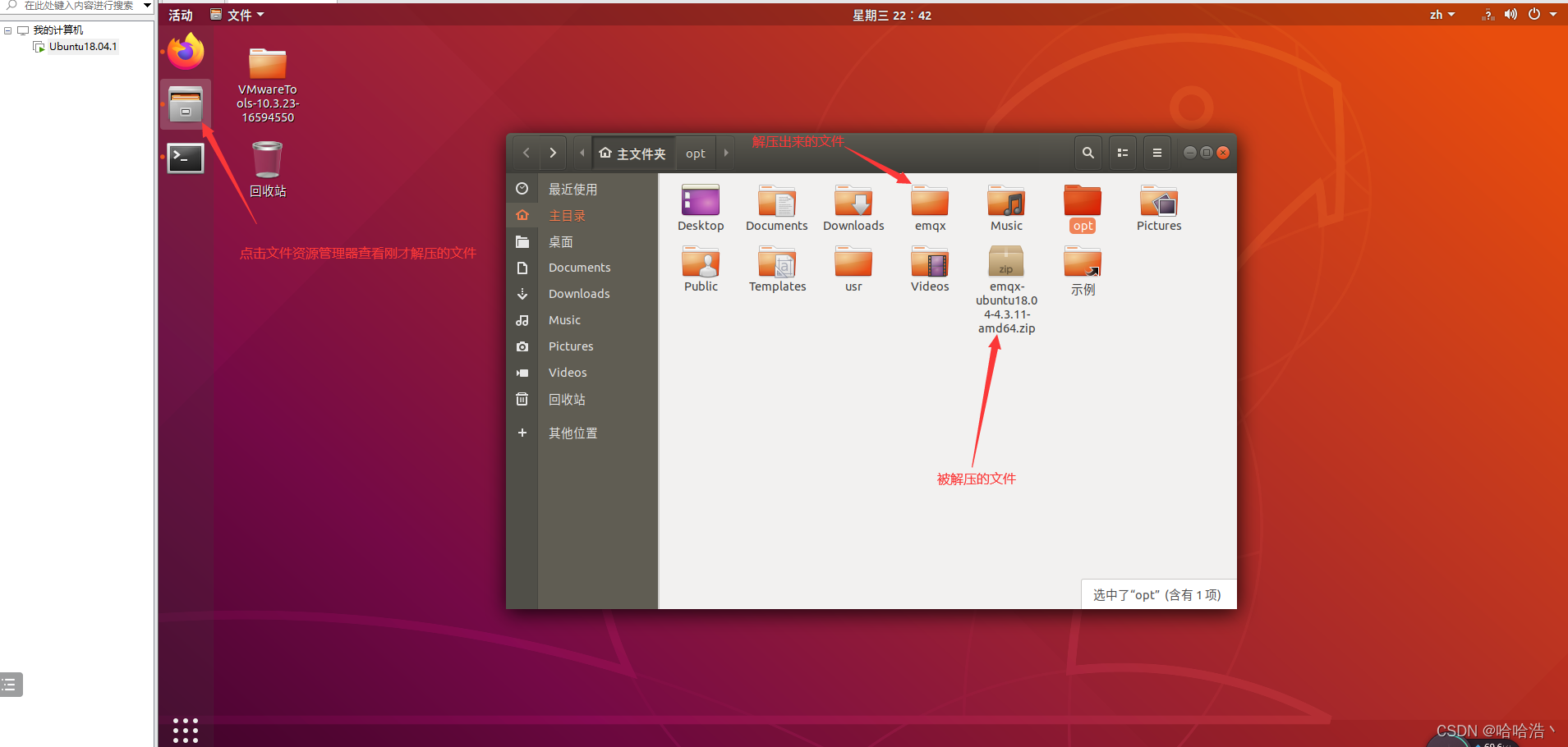Viewport: 1568px width, 747px height.
Task: Open Music in the sidebar
Action: (x=582, y=320)
